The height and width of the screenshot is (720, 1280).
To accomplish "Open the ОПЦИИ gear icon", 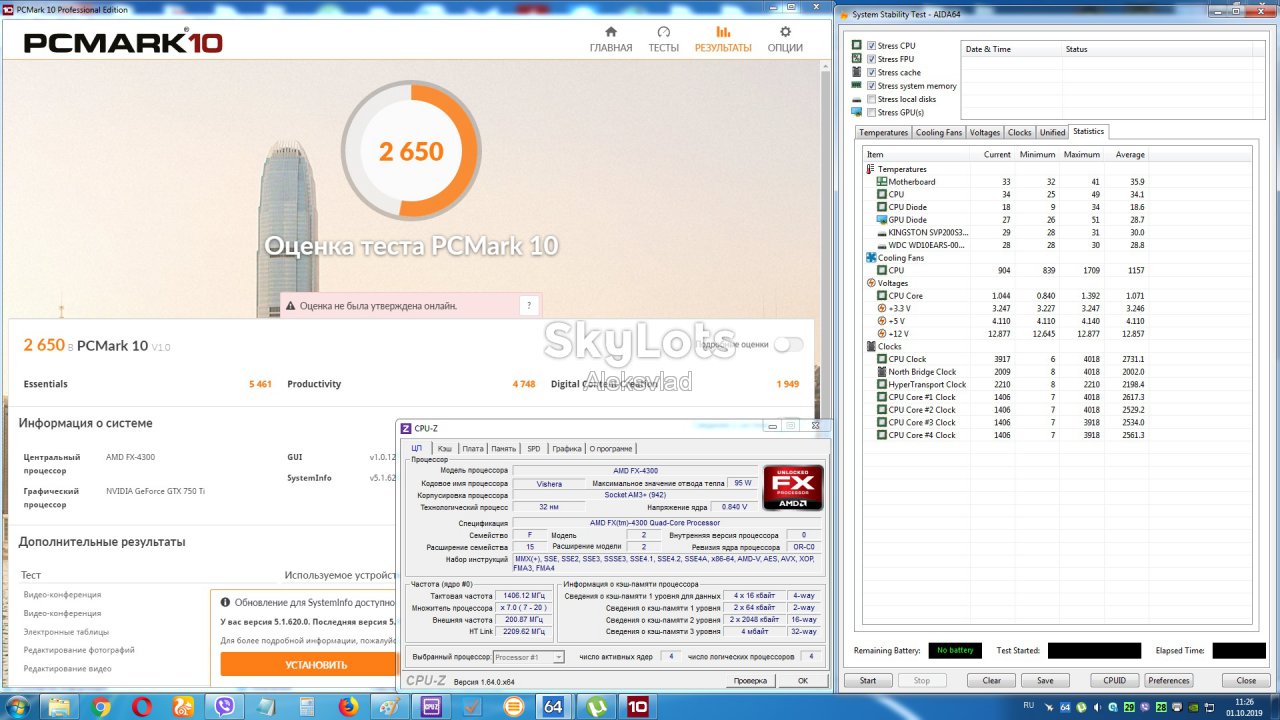I will coord(785,32).
